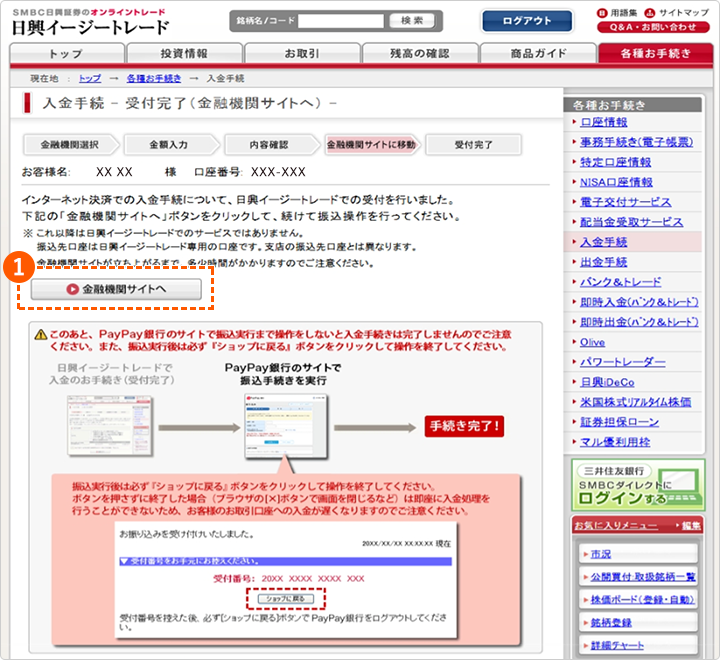Viewport: 720px width, 660px height.
Task: Open 即時出金(バンク&トレード) in the sidebar
Action: click(x=639, y=322)
